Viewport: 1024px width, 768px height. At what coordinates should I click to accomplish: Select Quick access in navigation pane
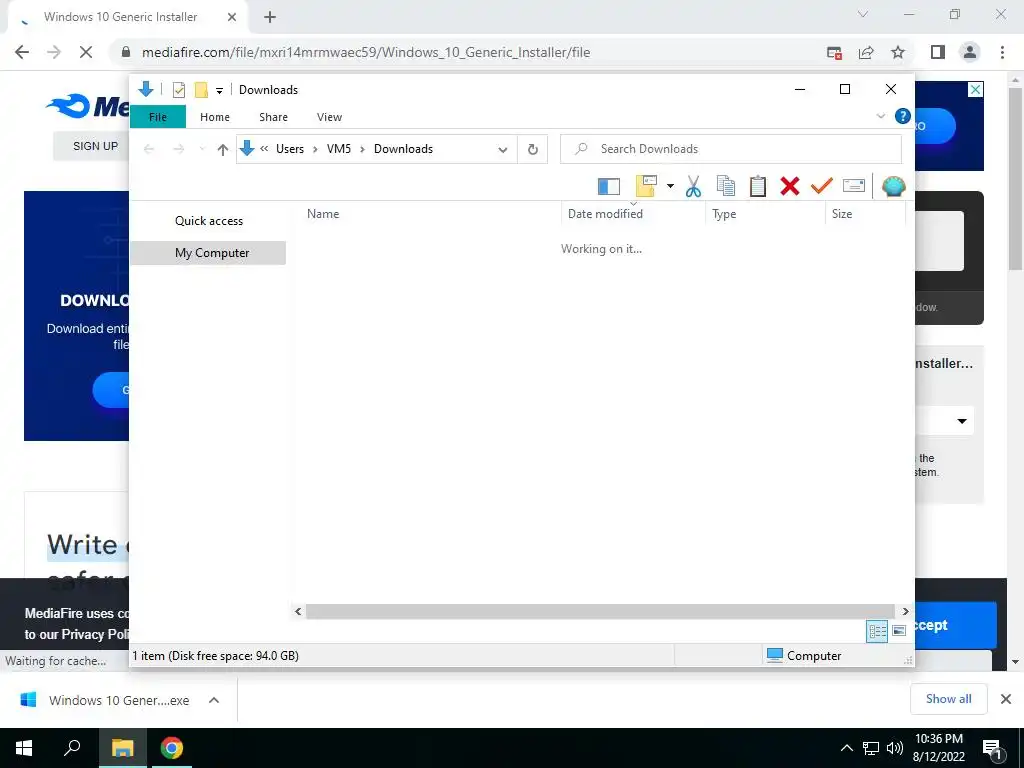point(209,221)
